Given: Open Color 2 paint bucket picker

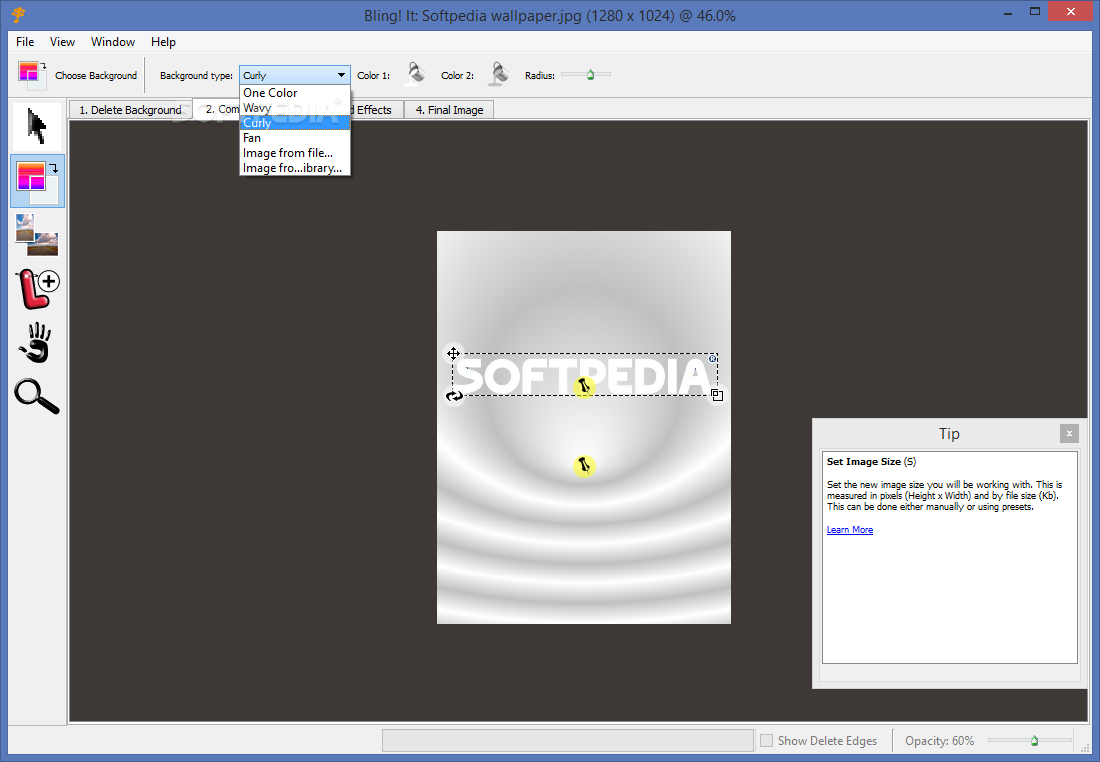Looking at the screenshot, I should click(x=499, y=73).
